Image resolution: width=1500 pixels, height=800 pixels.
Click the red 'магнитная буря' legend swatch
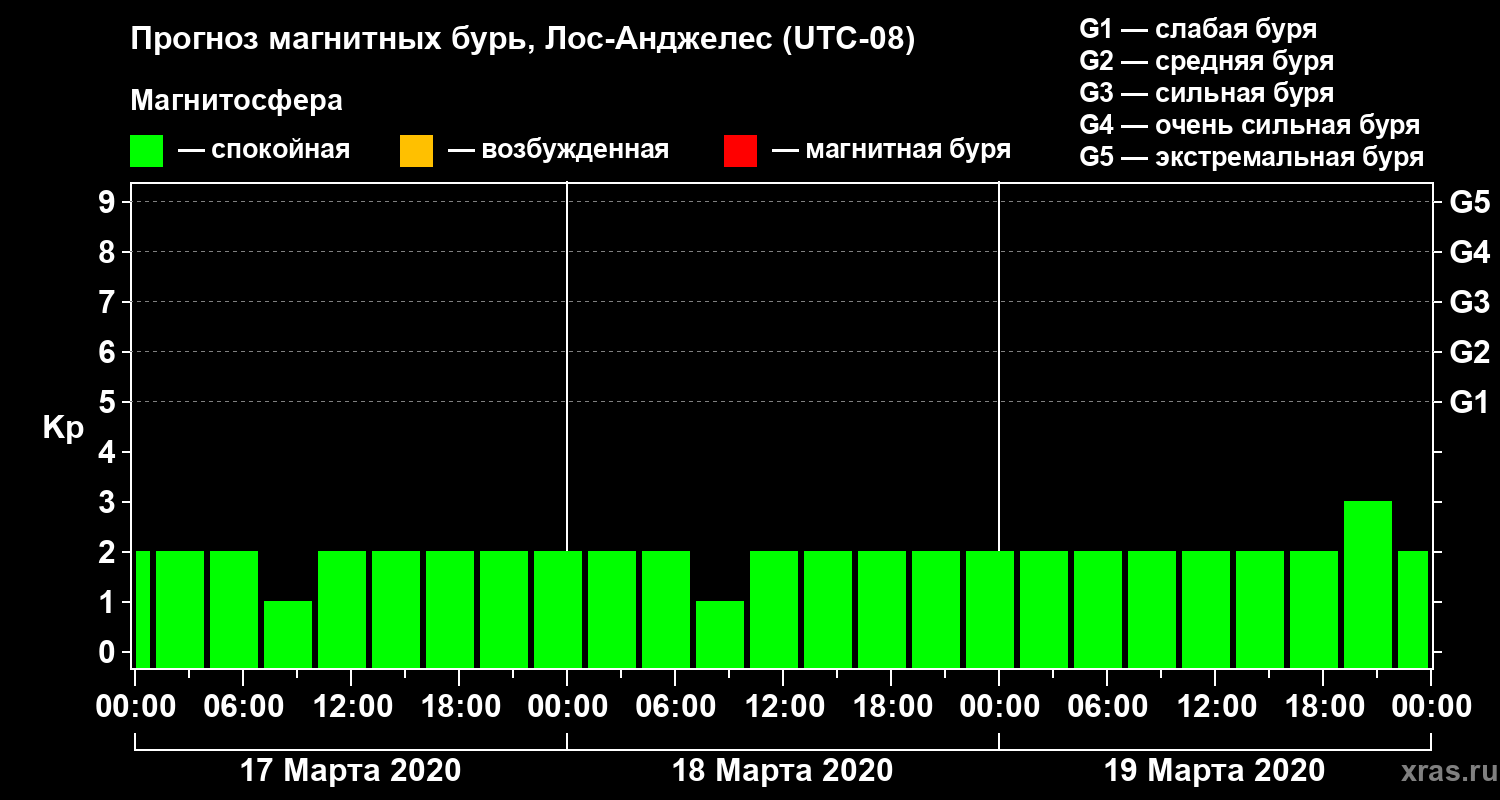pyautogui.click(x=740, y=151)
